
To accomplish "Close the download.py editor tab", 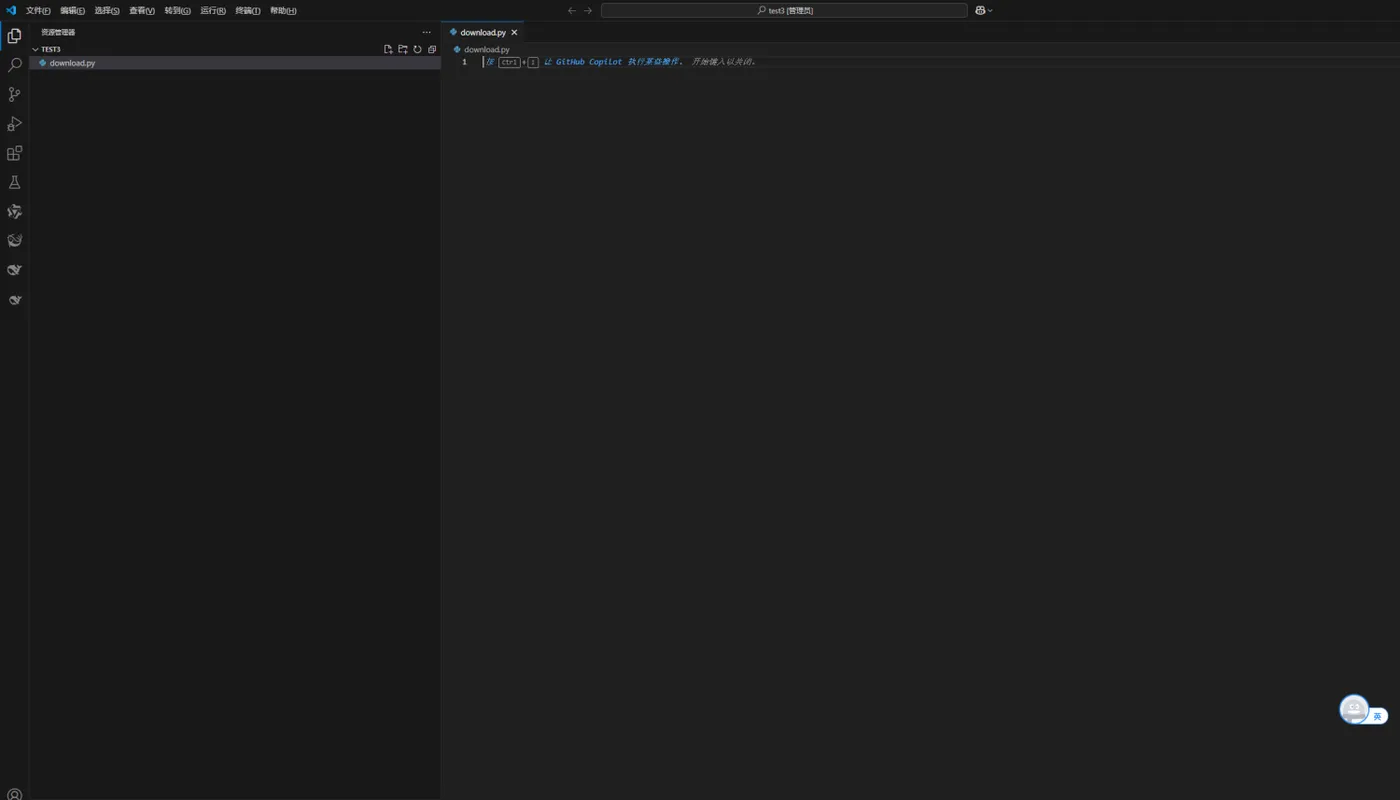I will [x=514, y=32].
